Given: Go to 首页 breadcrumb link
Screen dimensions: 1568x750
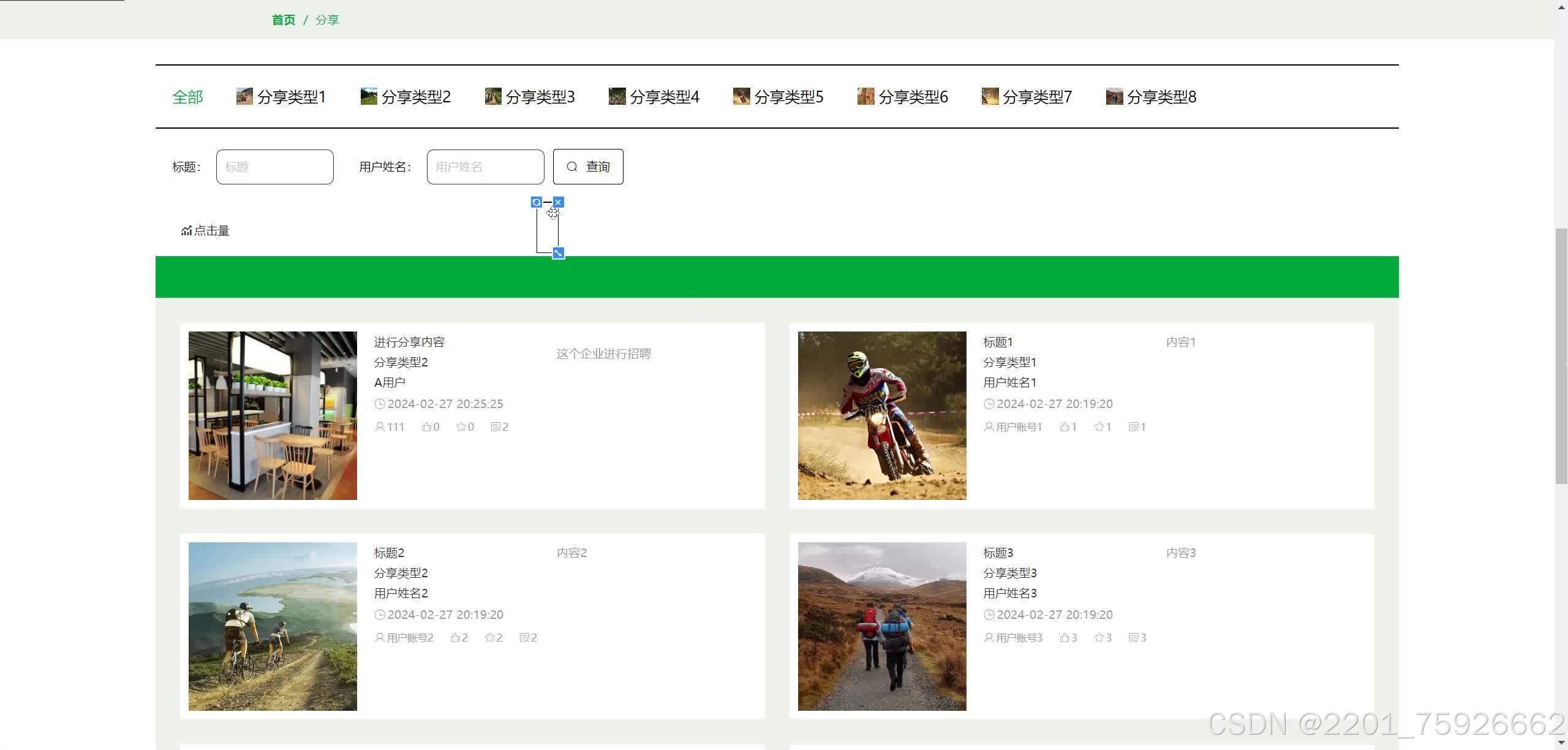Looking at the screenshot, I should pyautogui.click(x=283, y=20).
